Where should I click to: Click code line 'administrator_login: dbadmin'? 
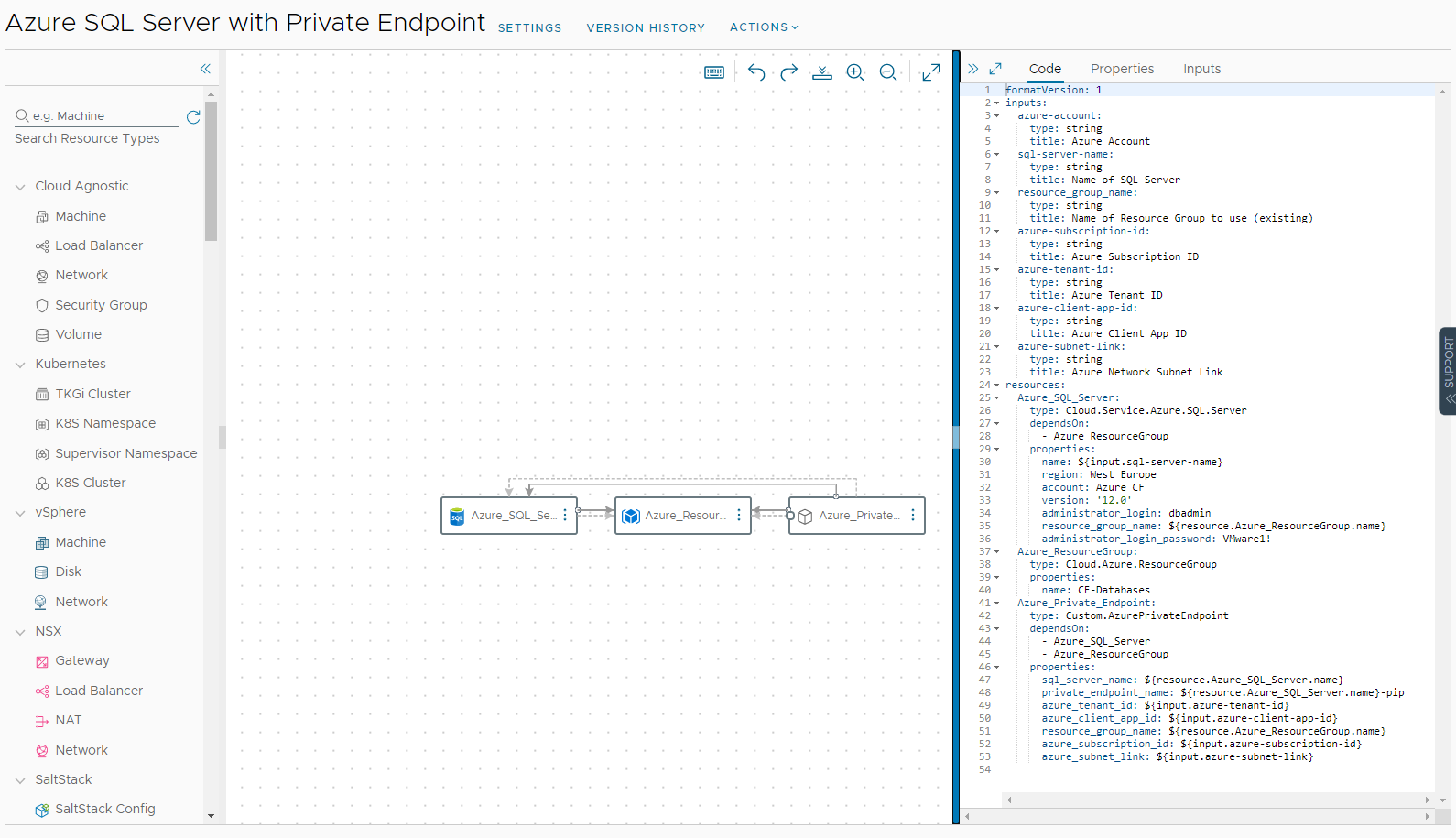click(1125, 514)
